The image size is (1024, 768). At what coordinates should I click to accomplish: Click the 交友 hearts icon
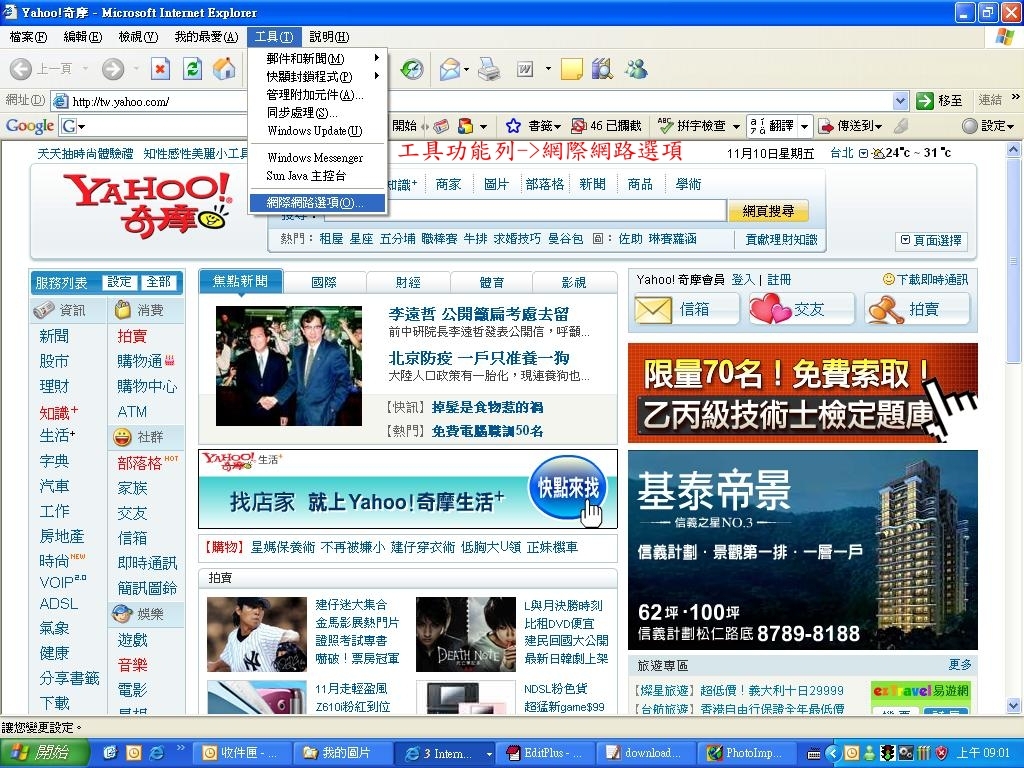770,309
